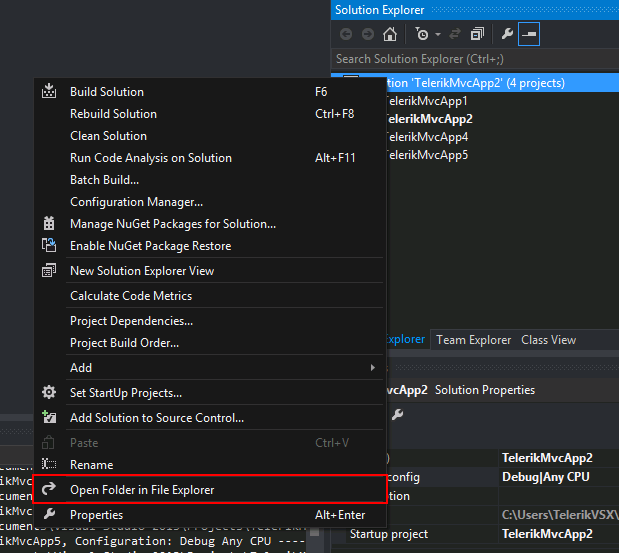Click the Property Pages wrench in Properties panel

point(397,414)
